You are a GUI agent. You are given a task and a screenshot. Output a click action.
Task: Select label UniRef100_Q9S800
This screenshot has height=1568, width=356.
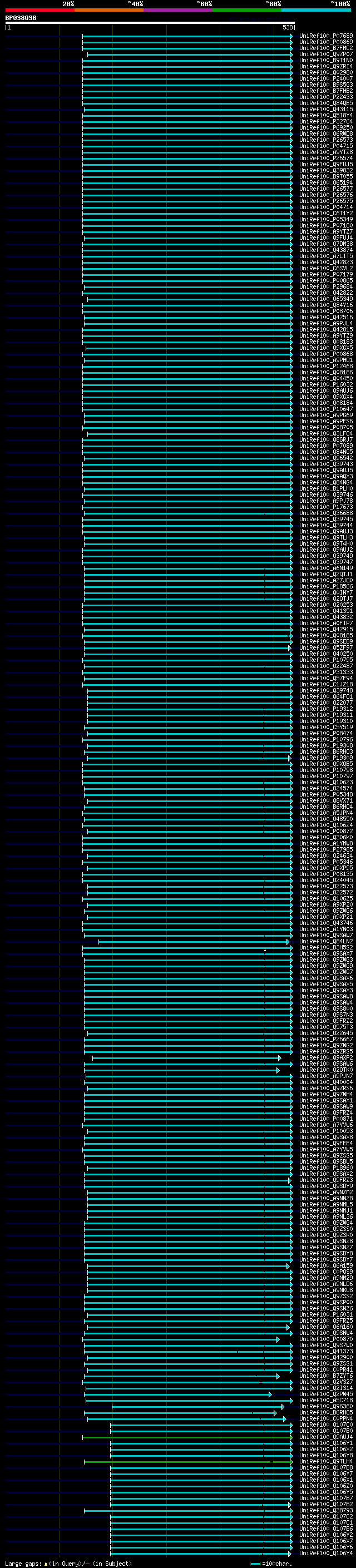coord(326,1008)
